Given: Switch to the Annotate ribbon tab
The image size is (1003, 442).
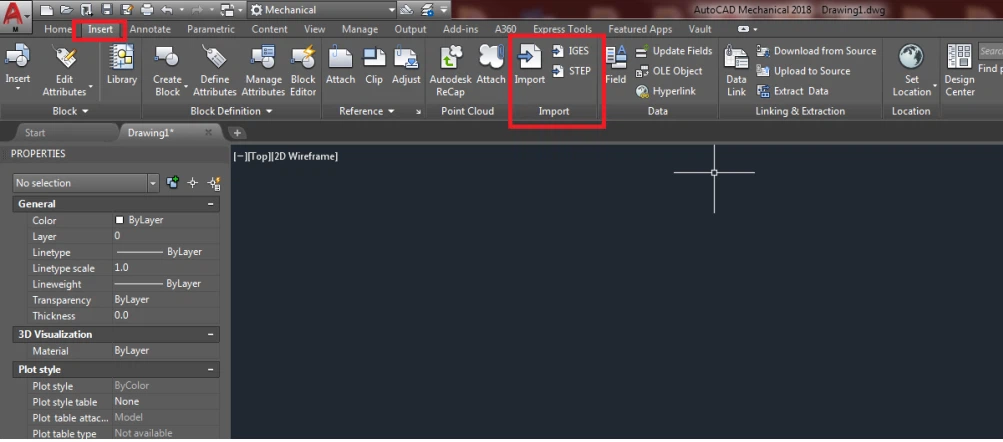Looking at the screenshot, I should pyautogui.click(x=150, y=29).
